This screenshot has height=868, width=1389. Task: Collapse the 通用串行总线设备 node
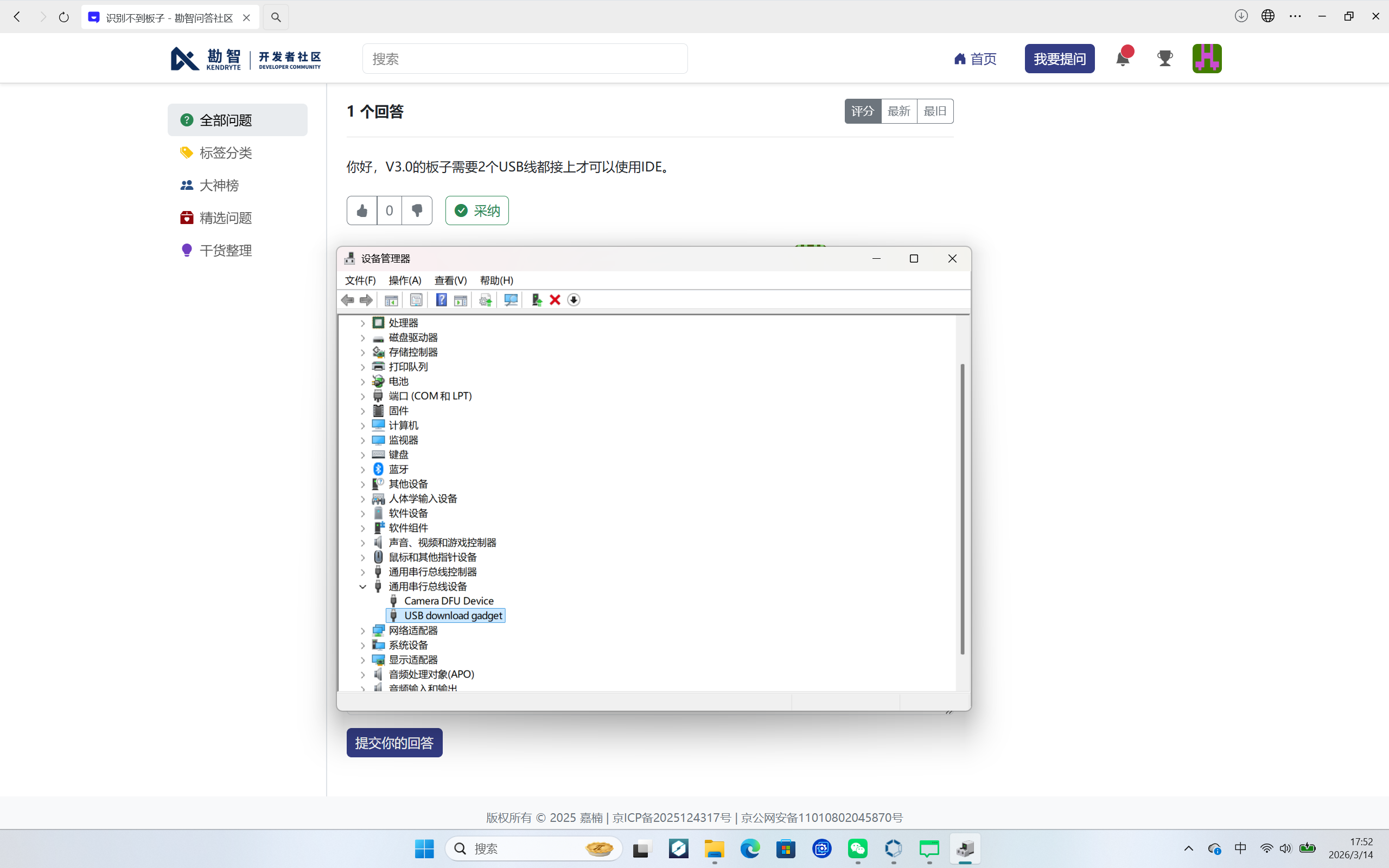tap(363, 586)
